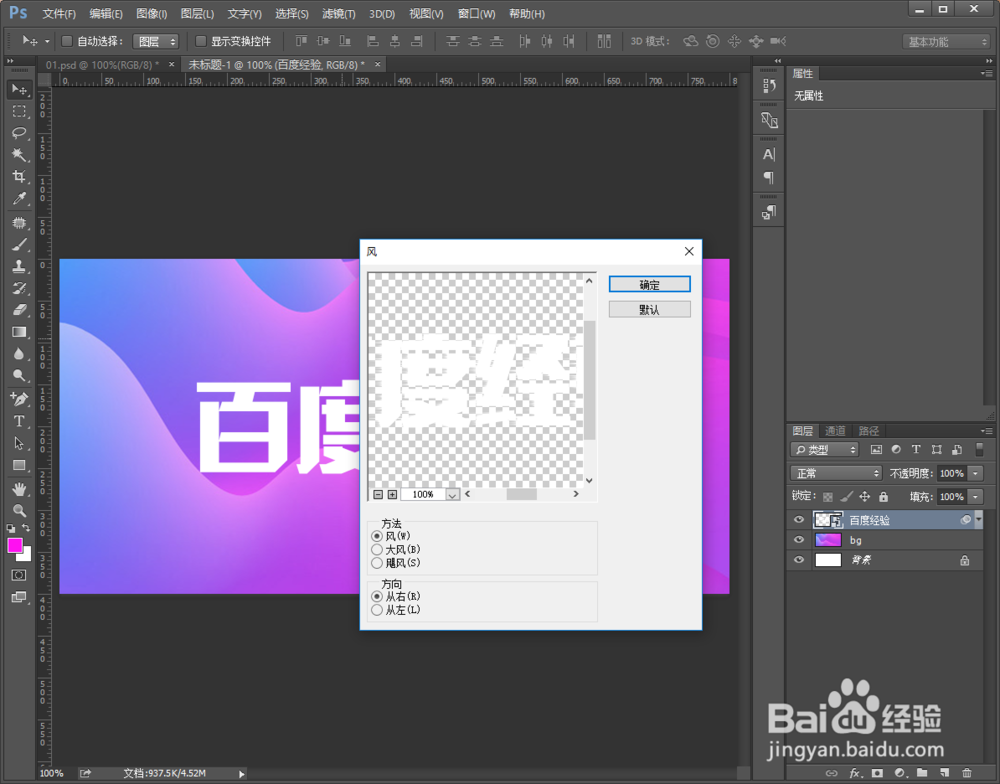Enable the 自动选择 checkbox
Image resolution: width=1000 pixels, height=784 pixels.
[66, 41]
